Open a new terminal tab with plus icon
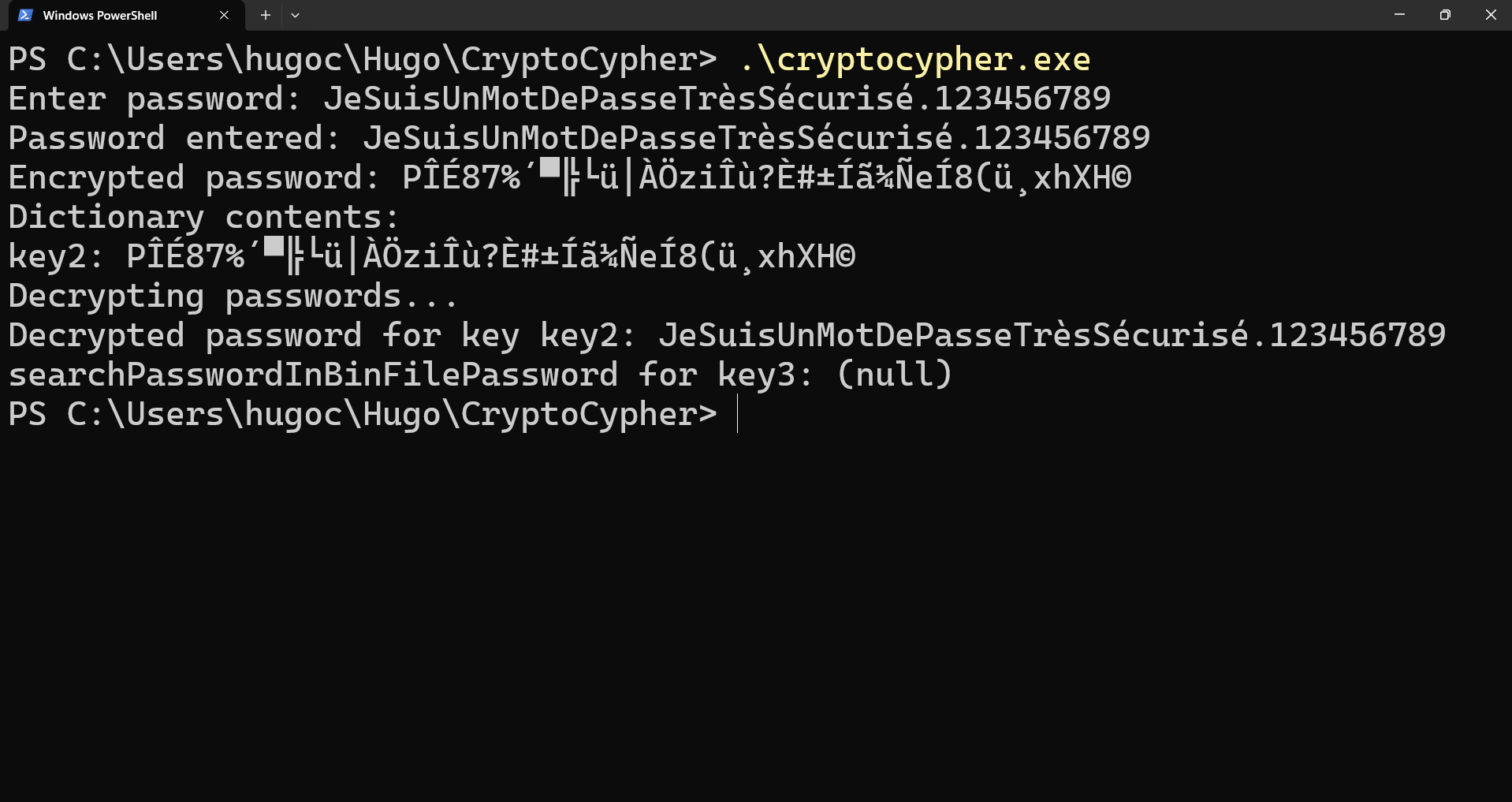The image size is (1512, 802). coord(266,15)
